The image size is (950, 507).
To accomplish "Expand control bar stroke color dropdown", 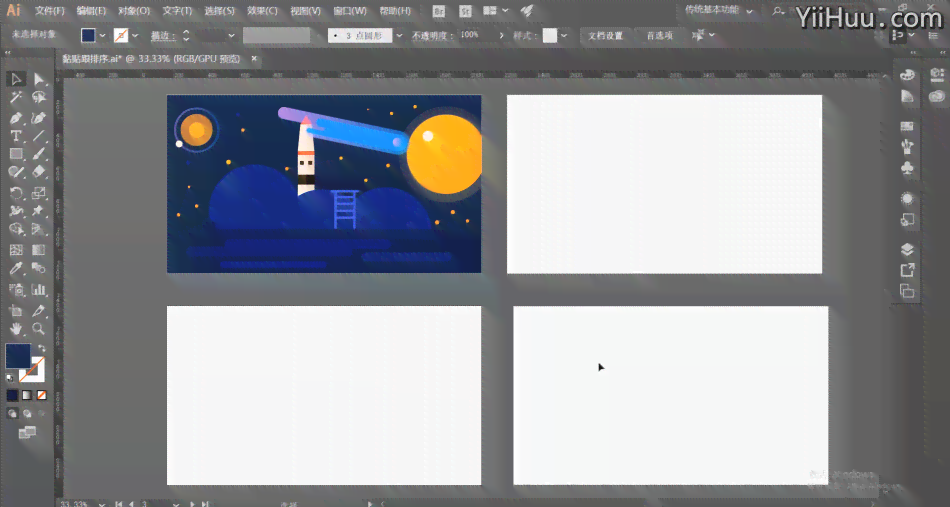I will [x=135, y=36].
